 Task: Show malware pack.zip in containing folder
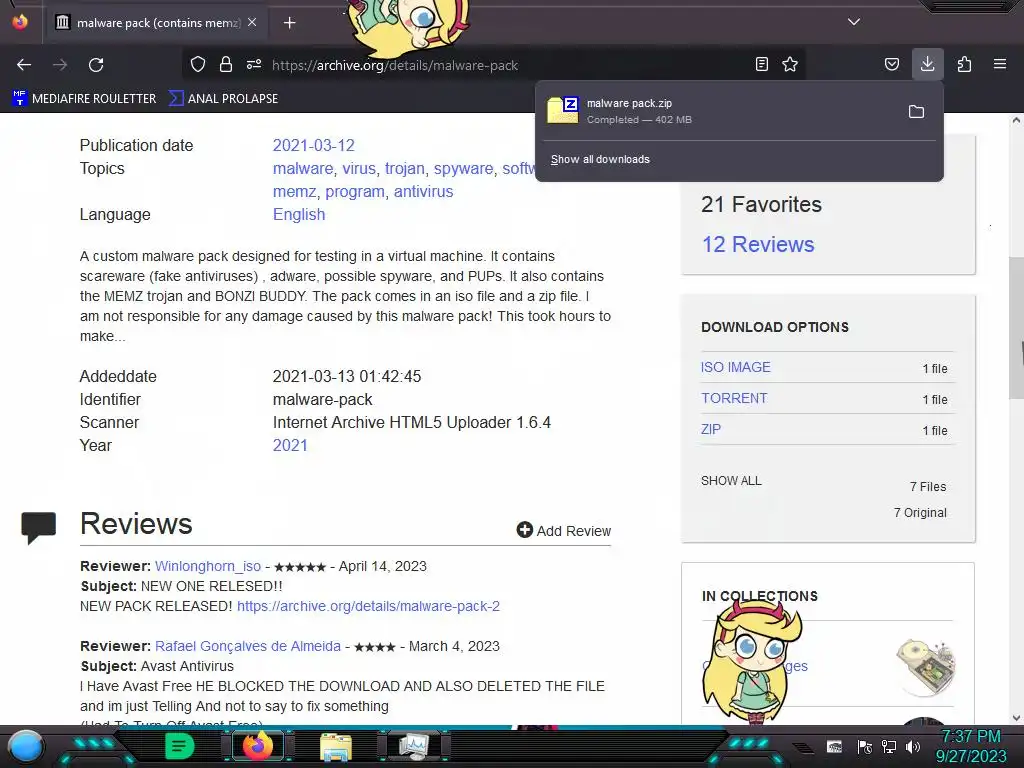pos(916,112)
